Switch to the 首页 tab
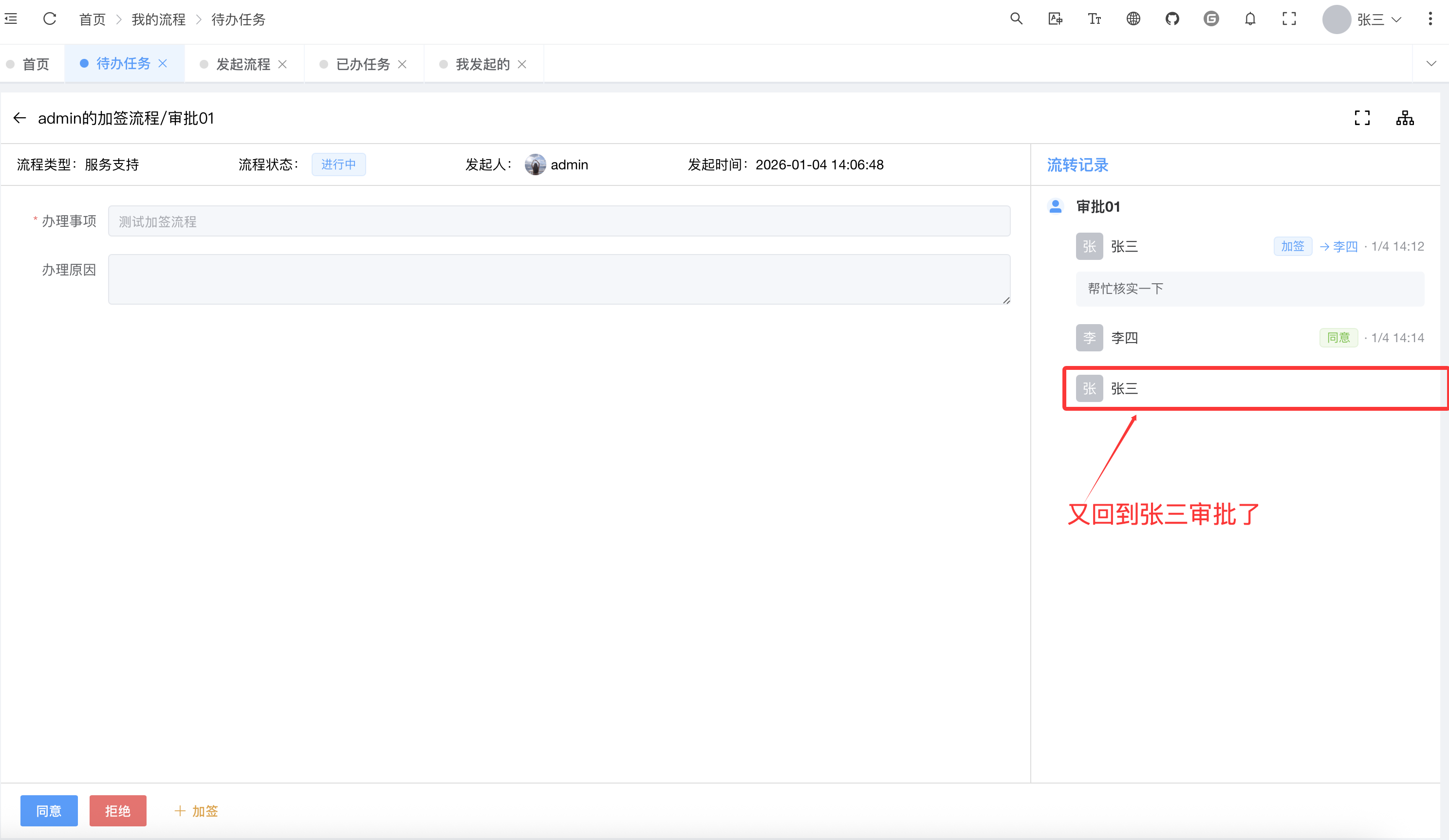Screen dimensions: 1449x840 pyautogui.click(x=35, y=64)
